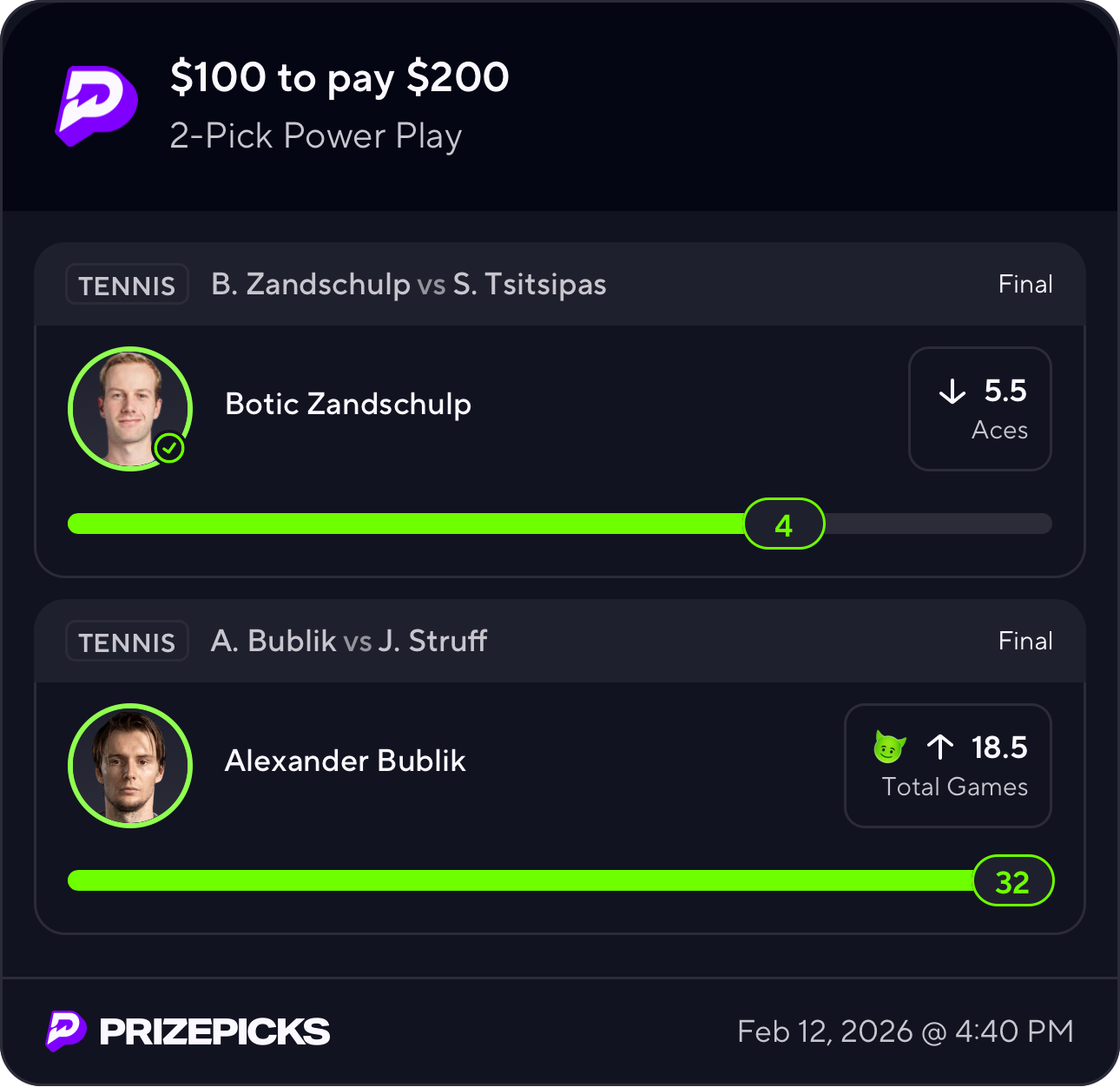Open Alexander Bublik's player photo
This screenshot has width=1120, height=1087.
tap(129, 765)
